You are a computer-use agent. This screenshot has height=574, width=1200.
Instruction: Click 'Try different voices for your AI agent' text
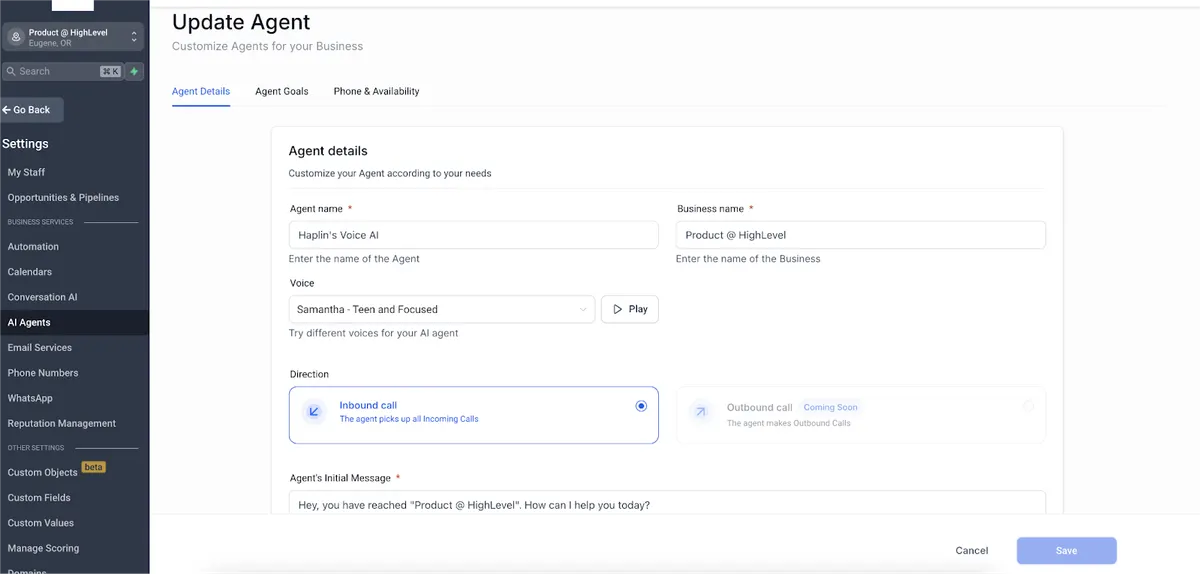[x=374, y=333]
